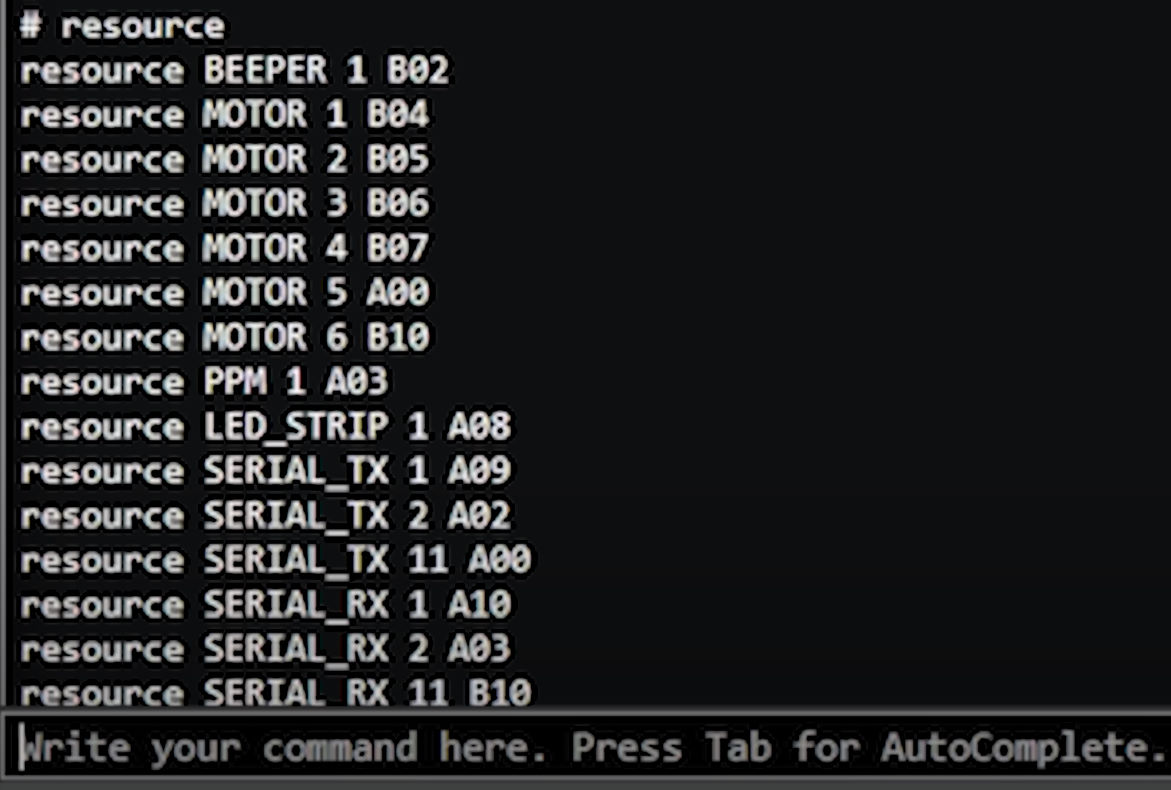The height and width of the screenshot is (790, 1171).
Task: Click the 'resource SERIAL_RX 11 B10' line
Action: (275, 692)
